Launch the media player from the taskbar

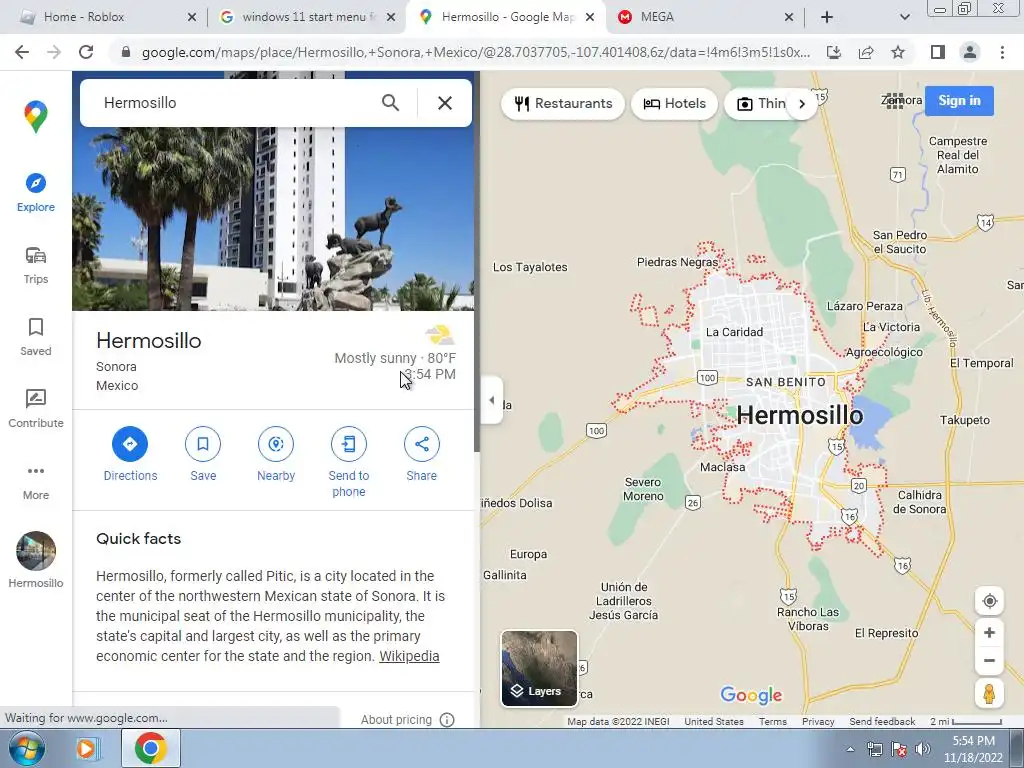pos(87,748)
